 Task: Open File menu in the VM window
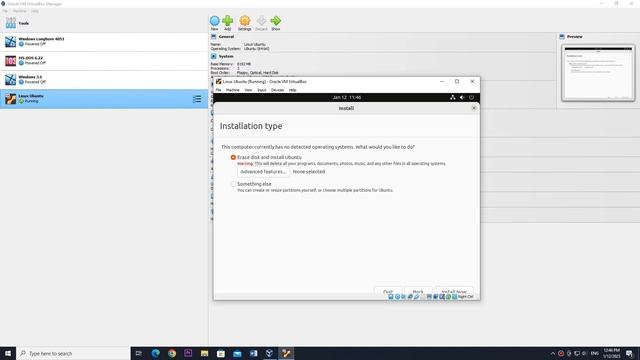click(x=218, y=90)
